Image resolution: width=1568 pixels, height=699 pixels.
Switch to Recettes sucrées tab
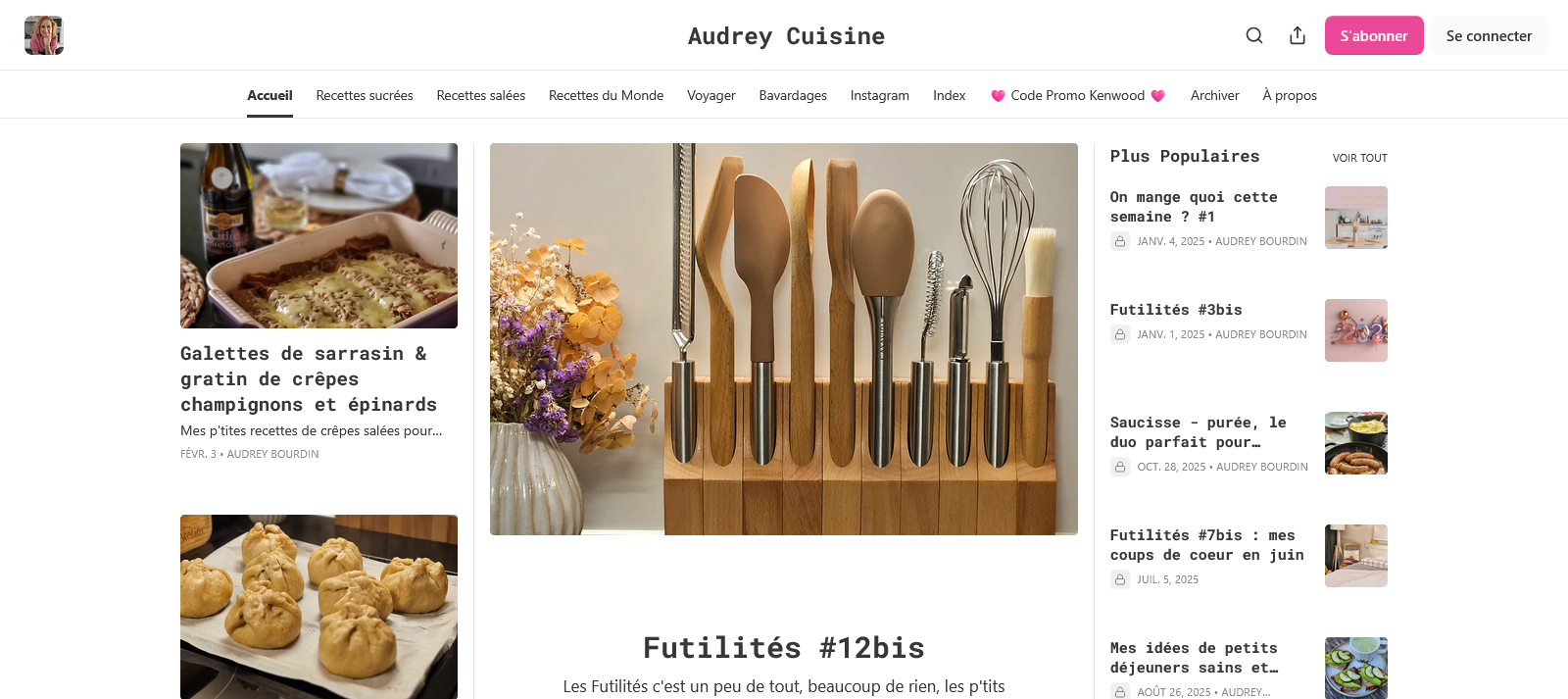coord(365,95)
